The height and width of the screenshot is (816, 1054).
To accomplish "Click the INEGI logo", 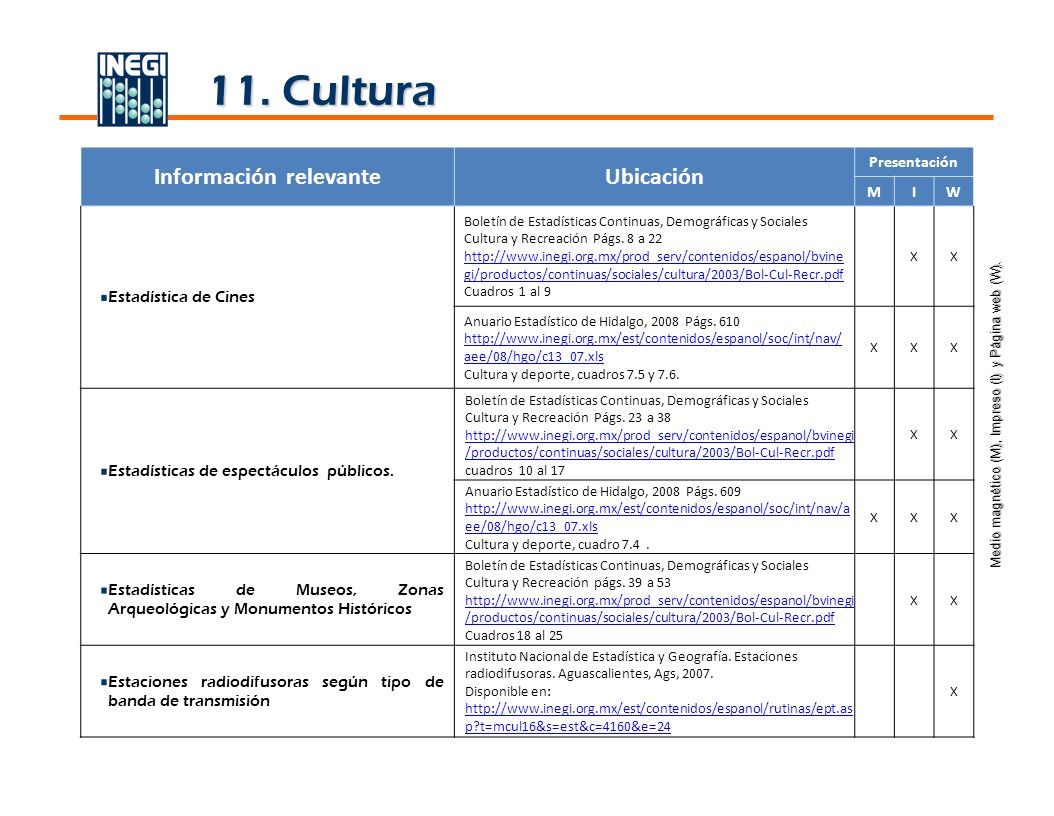I will click(132, 89).
